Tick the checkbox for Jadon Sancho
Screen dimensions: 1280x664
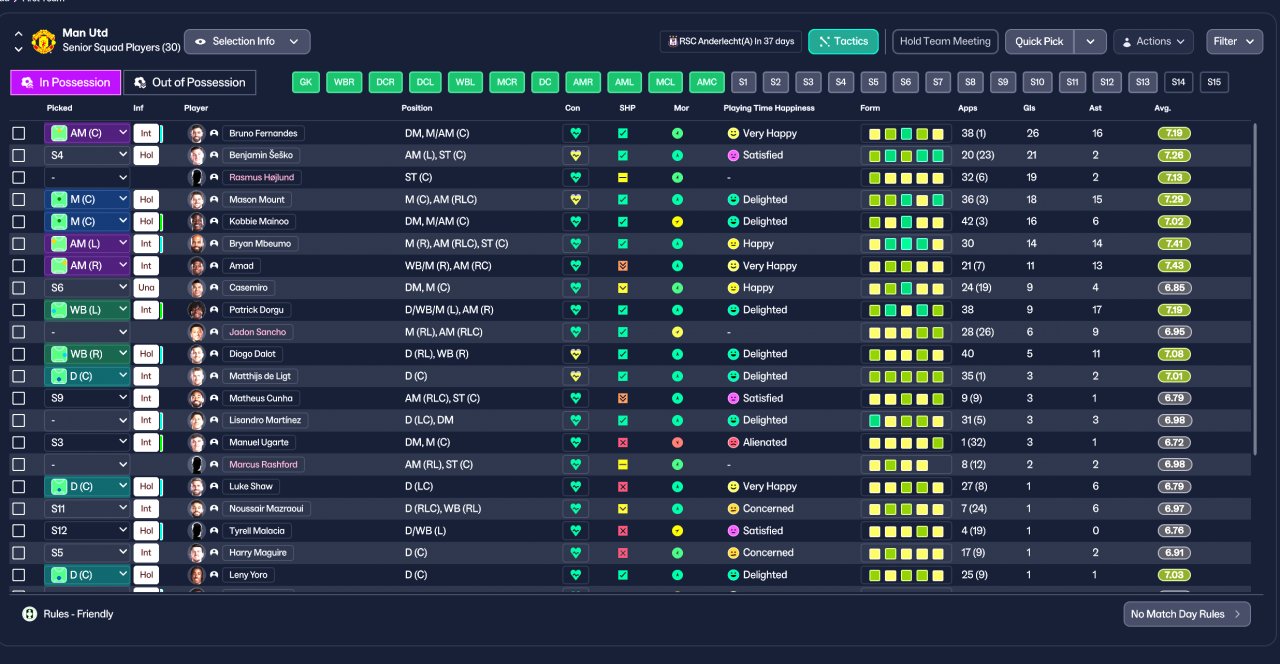coord(19,332)
